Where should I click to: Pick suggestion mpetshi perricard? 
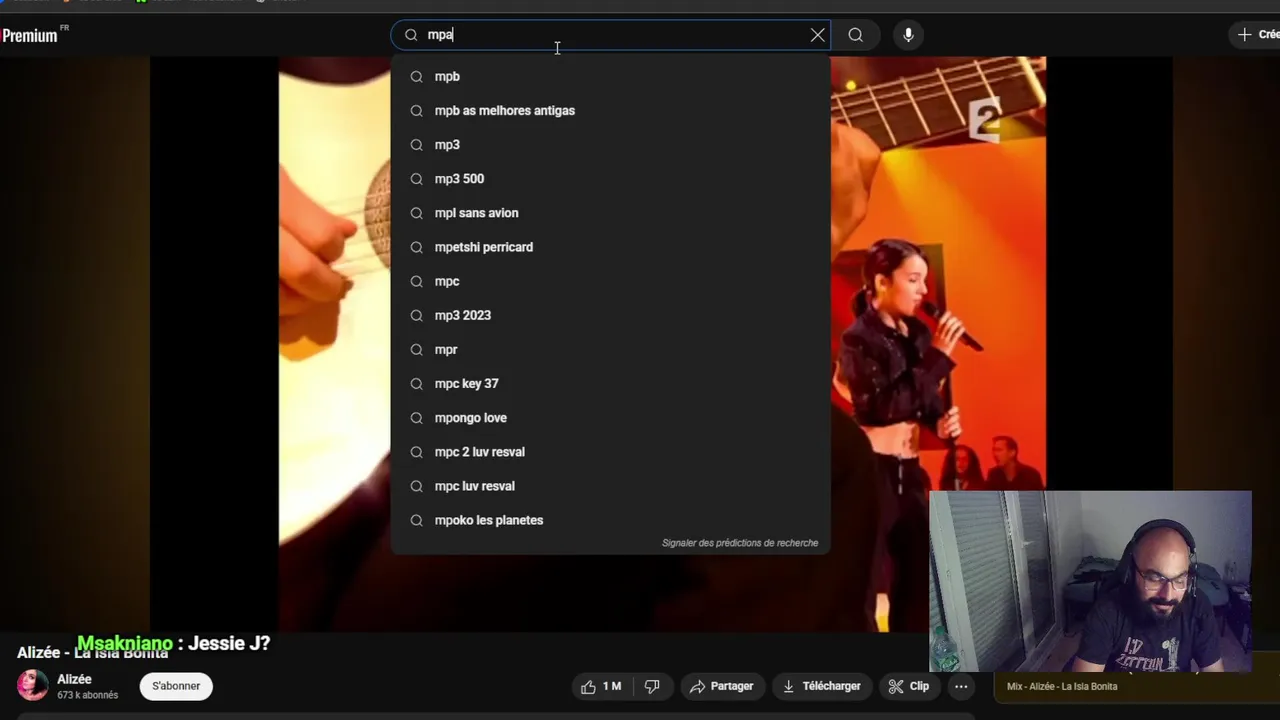(x=610, y=247)
